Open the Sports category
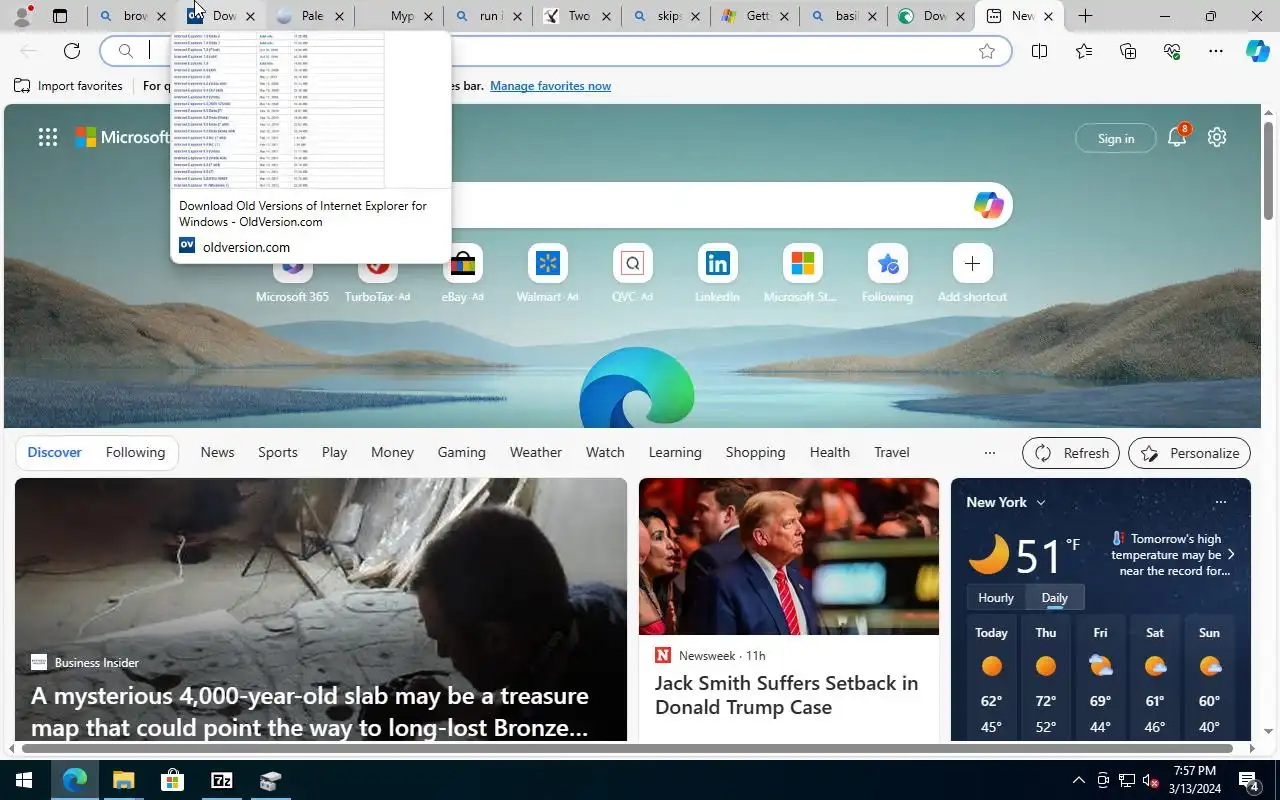 (x=278, y=452)
